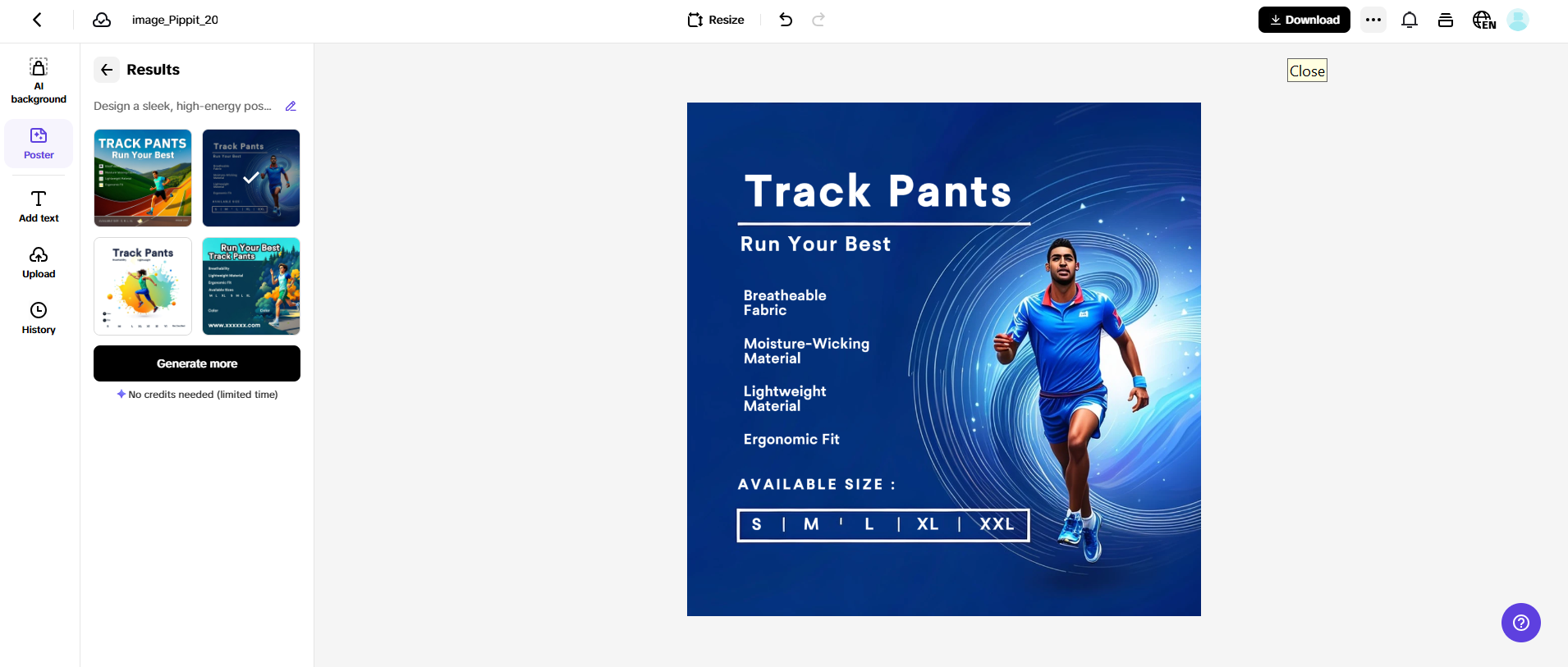Open the three-dots more options menu
Screen dimensions: 1568x667
pyautogui.click(x=1373, y=20)
